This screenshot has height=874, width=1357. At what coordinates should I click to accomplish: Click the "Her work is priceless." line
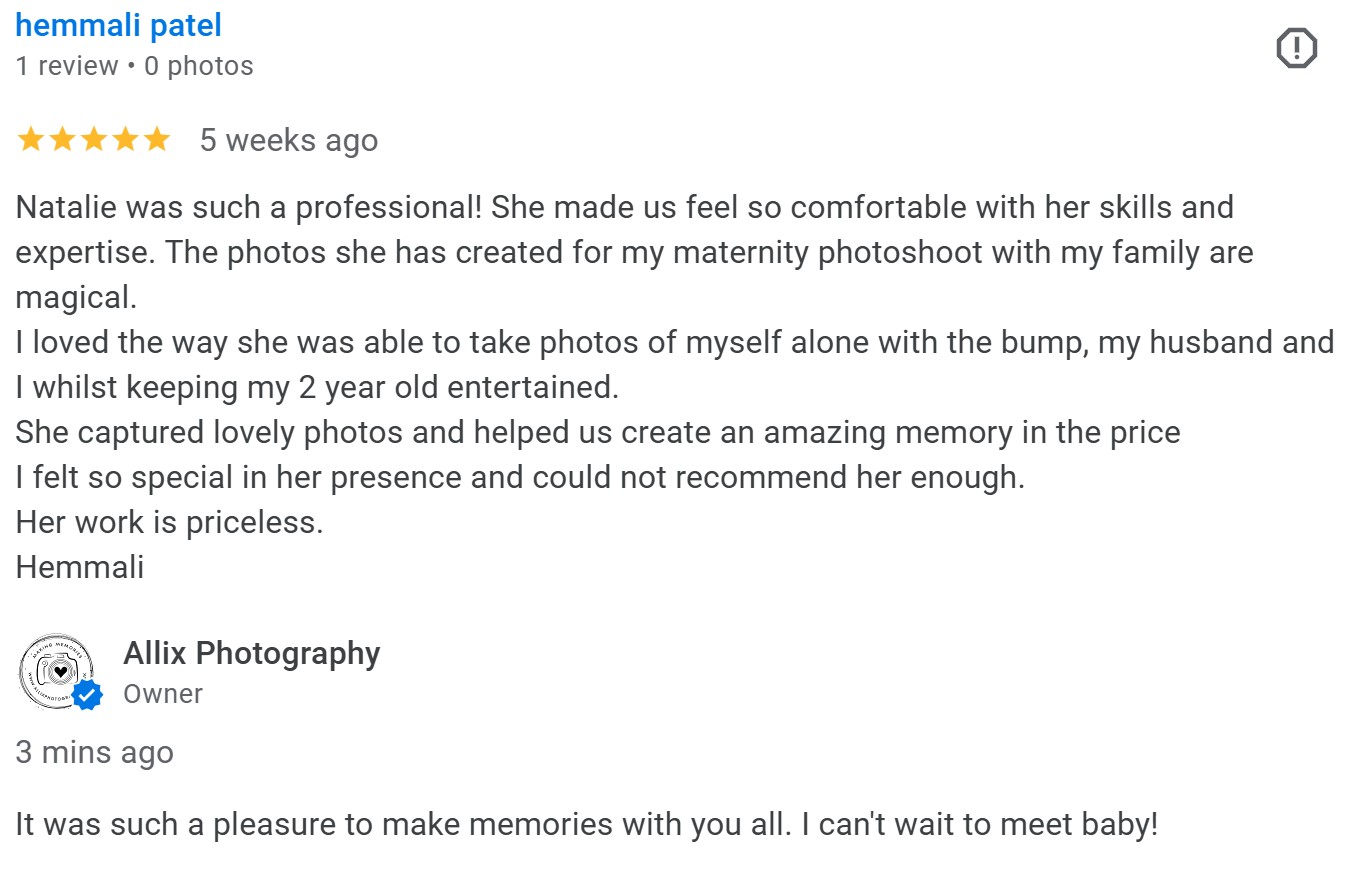tap(169, 522)
